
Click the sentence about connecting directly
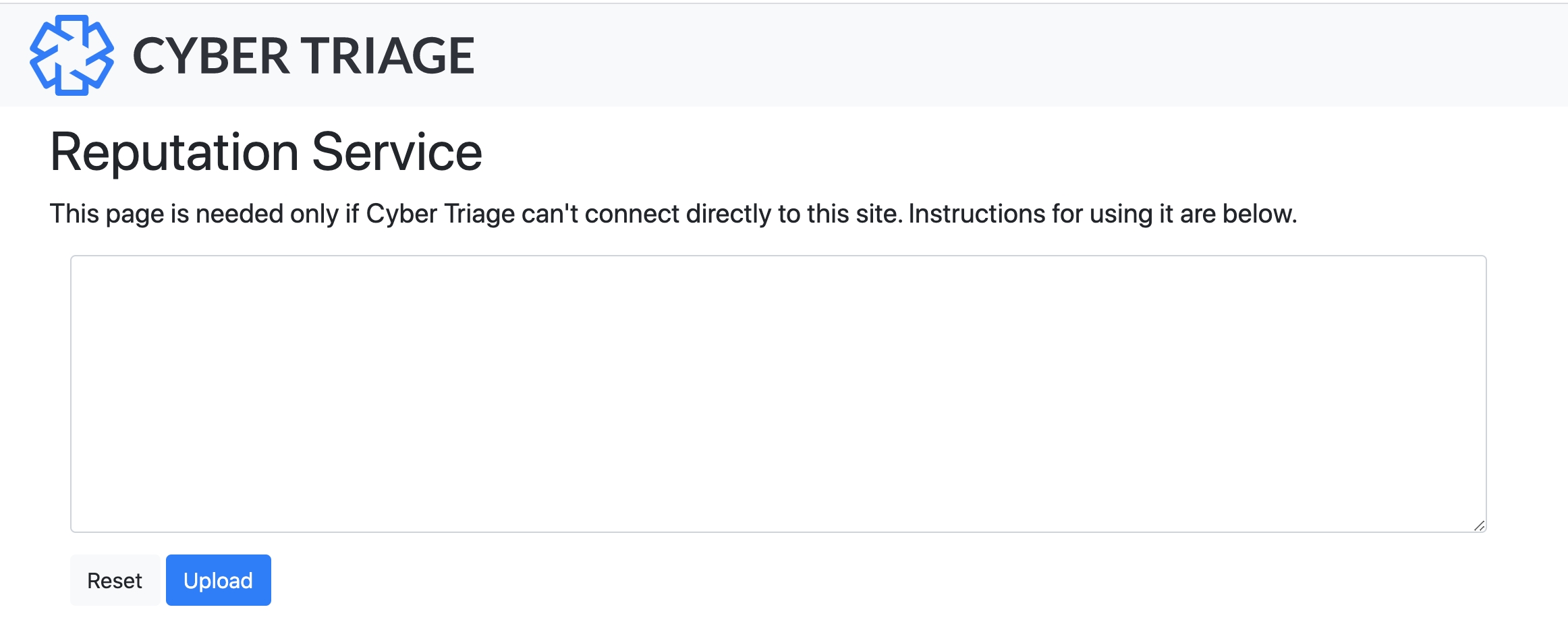(x=673, y=214)
